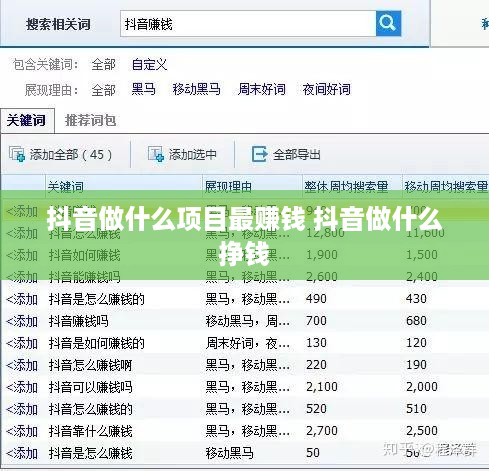Select keyword text 抖音靠什么赚钱
This screenshot has height=471, width=489.
[91, 431]
